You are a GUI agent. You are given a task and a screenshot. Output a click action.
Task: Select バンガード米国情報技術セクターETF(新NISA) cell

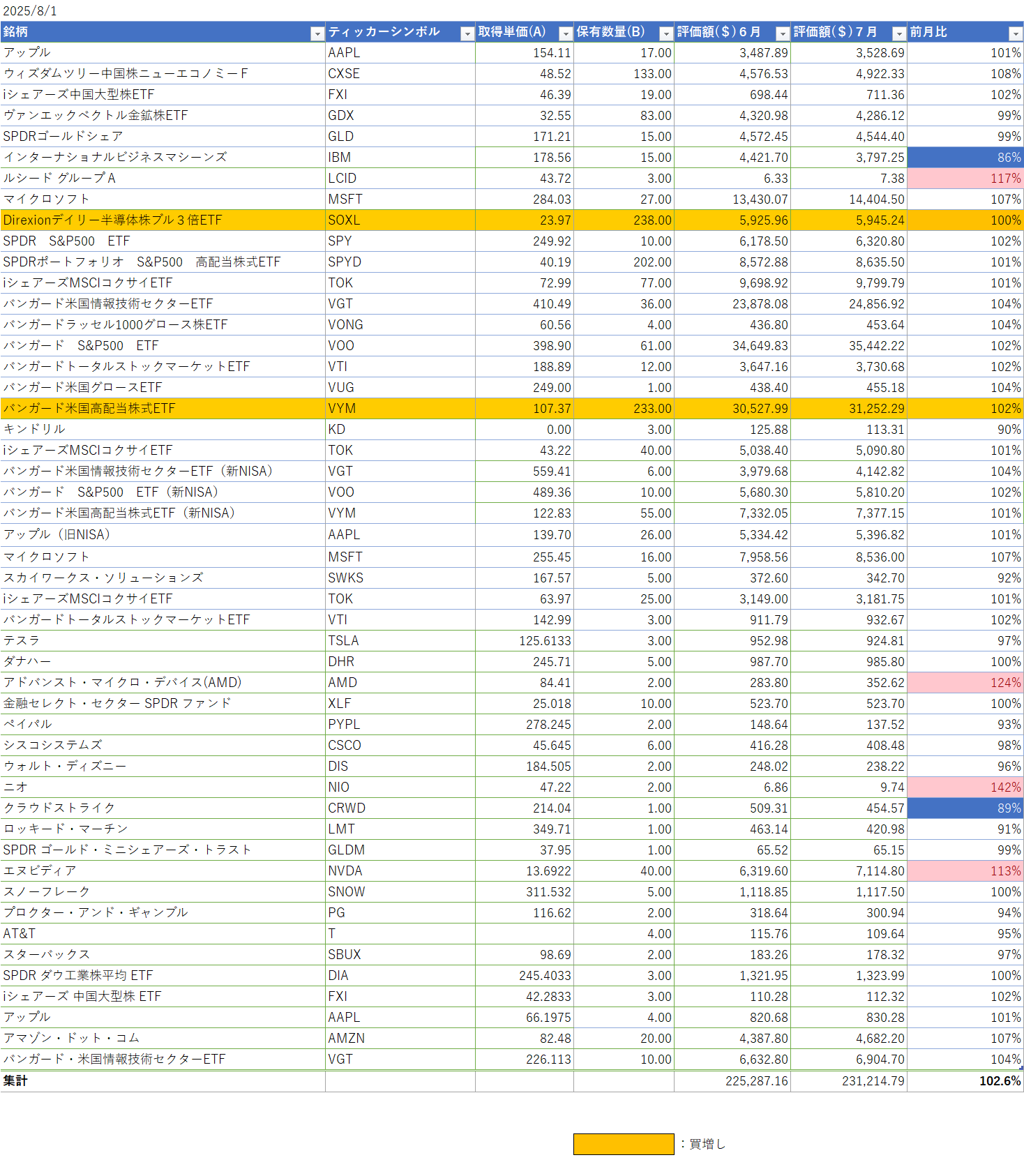[x=163, y=472]
